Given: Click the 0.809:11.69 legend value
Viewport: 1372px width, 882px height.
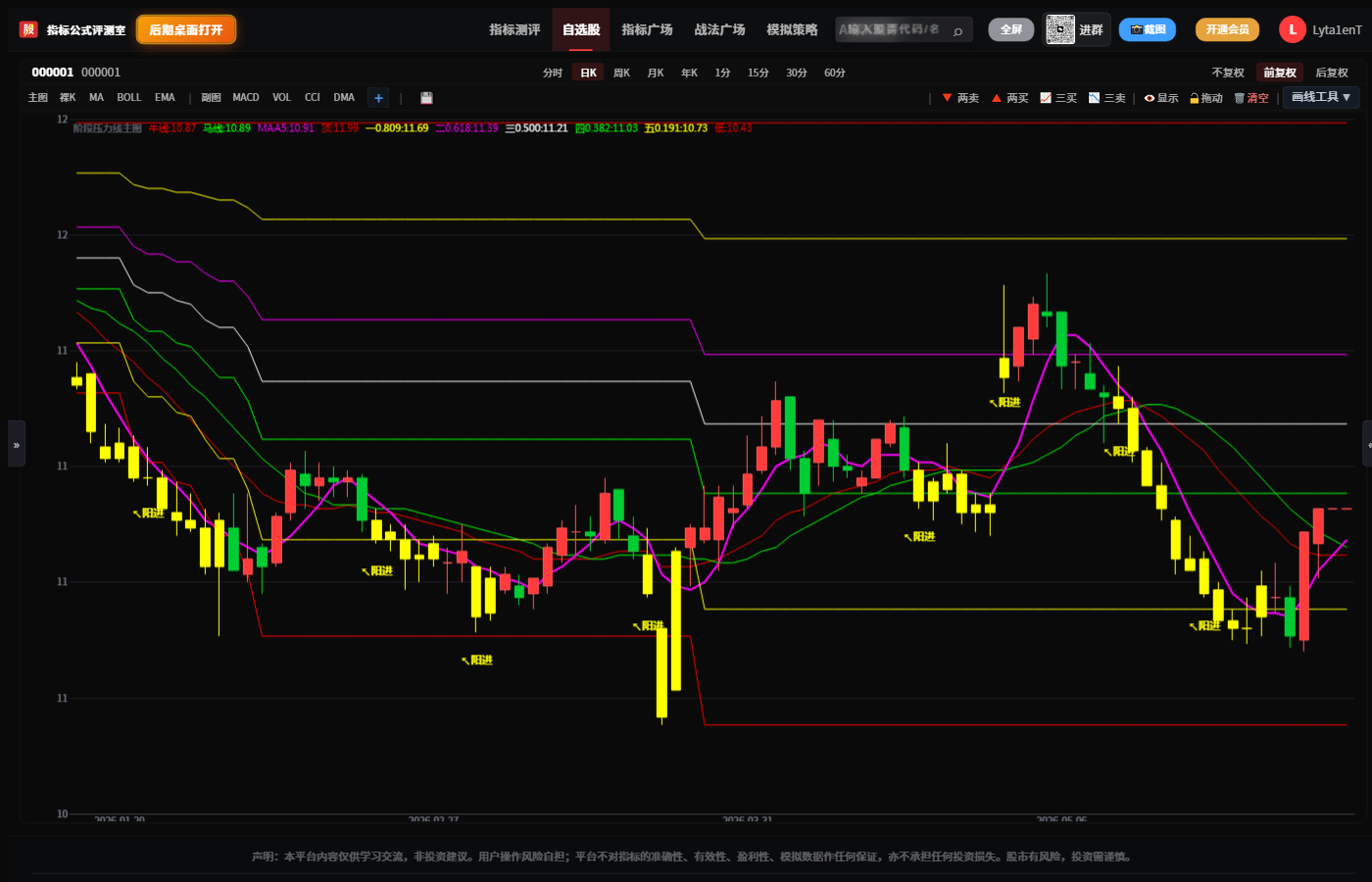Looking at the screenshot, I should (x=397, y=128).
